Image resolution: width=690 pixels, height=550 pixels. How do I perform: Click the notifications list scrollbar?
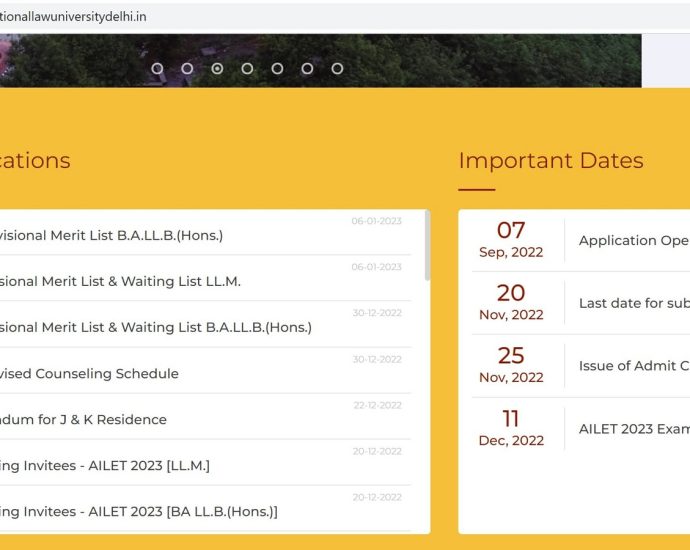pyautogui.click(x=426, y=246)
